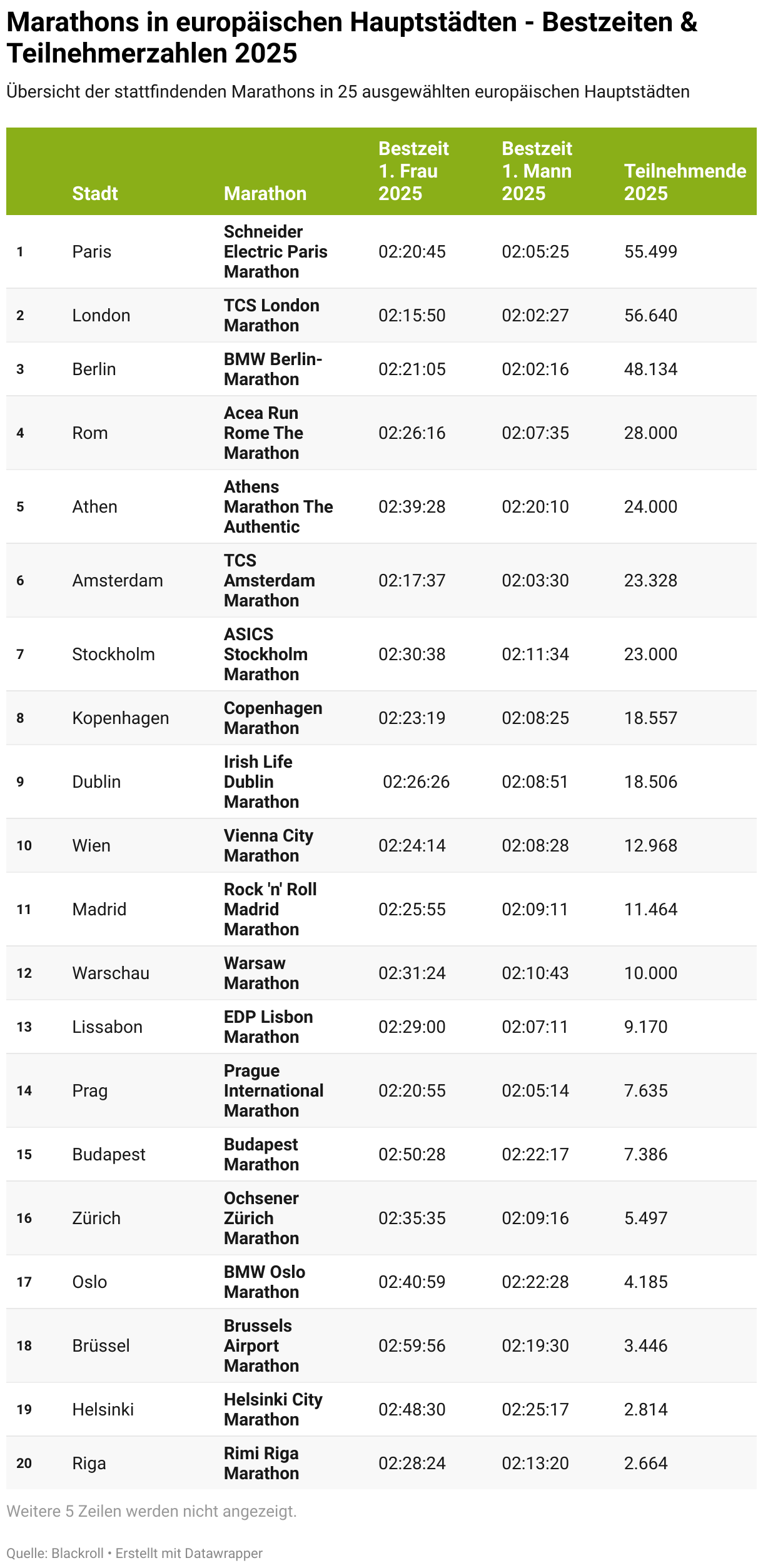763x1568 pixels.
Task: Click the city name "Amsterdam"
Action: [x=118, y=580]
